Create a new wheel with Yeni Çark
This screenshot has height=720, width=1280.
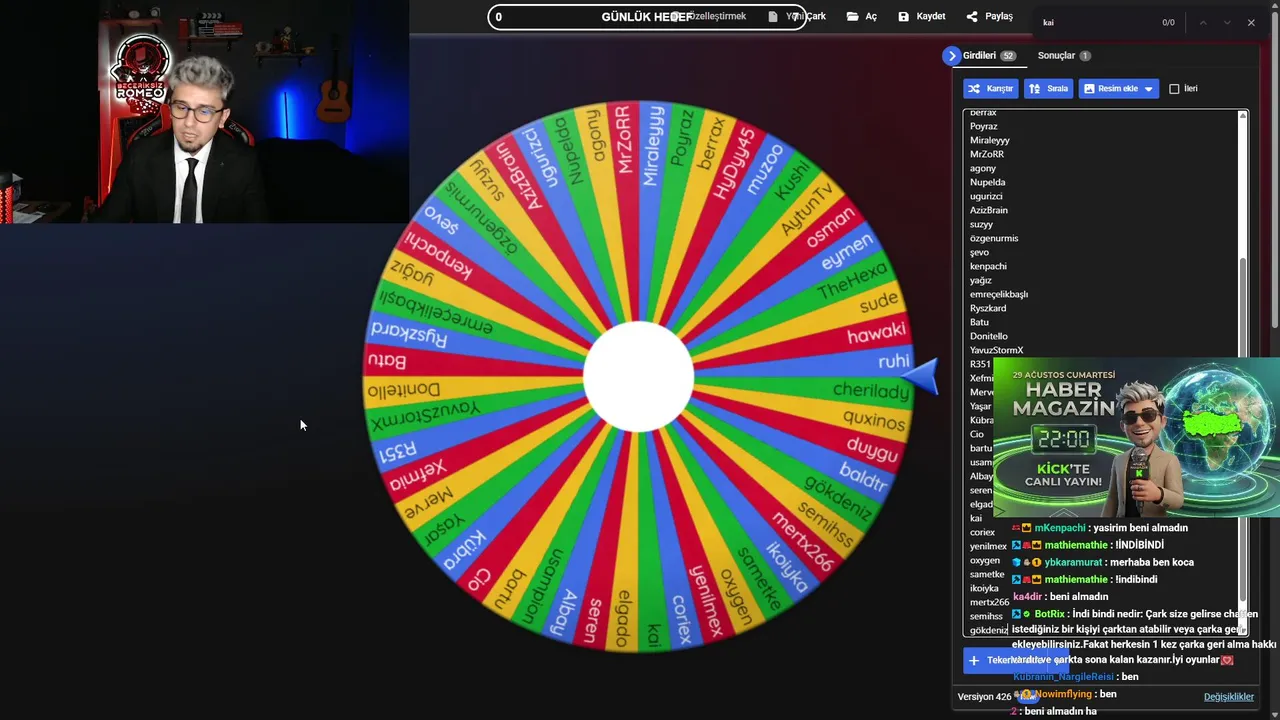click(x=797, y=16)
